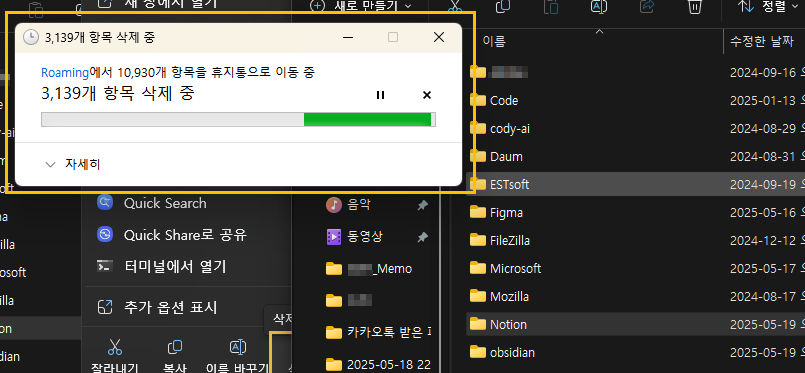Click the 2024-12-12 date for FileZilla
This screenshot has width=805, height=373.
(763, 240)
